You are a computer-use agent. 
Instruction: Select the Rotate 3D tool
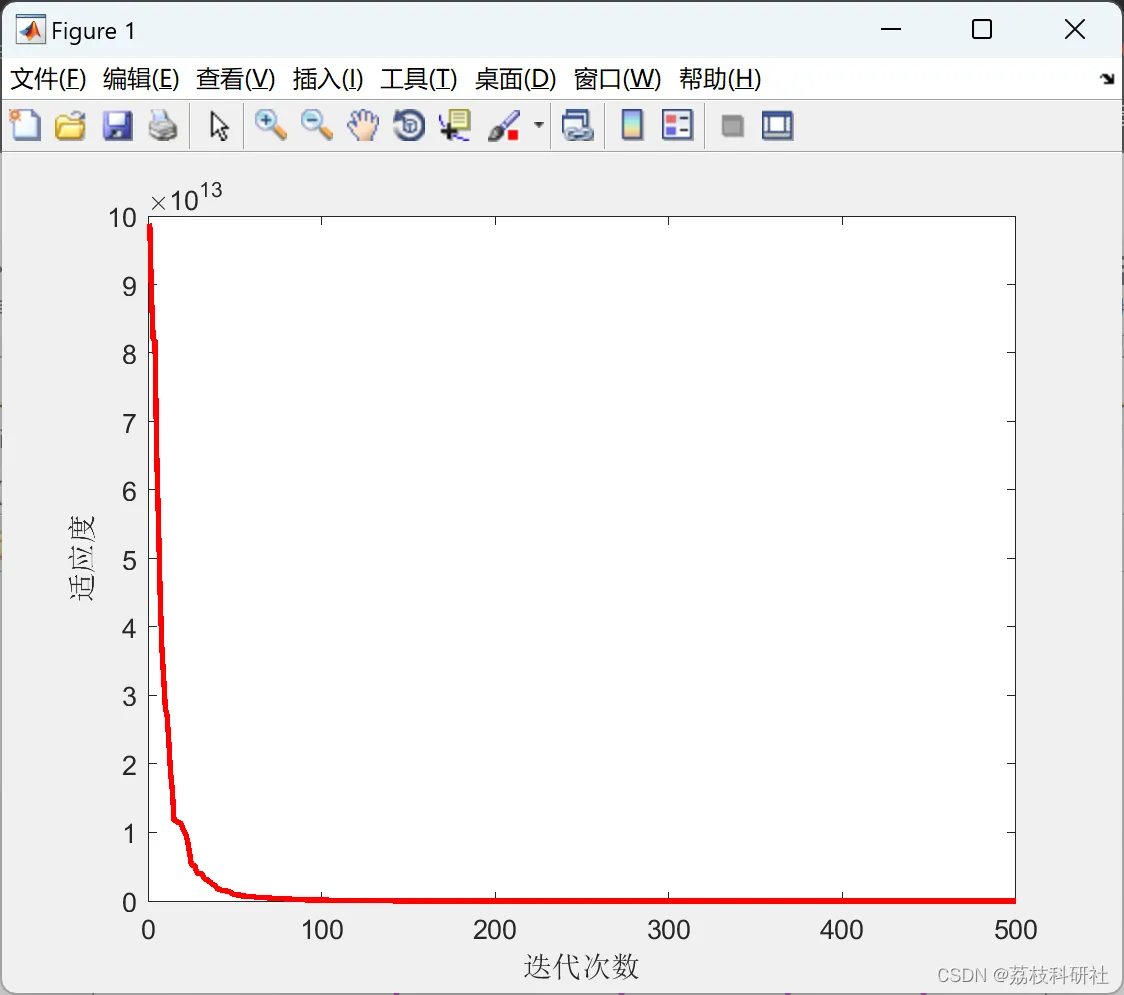coord(409,125)
